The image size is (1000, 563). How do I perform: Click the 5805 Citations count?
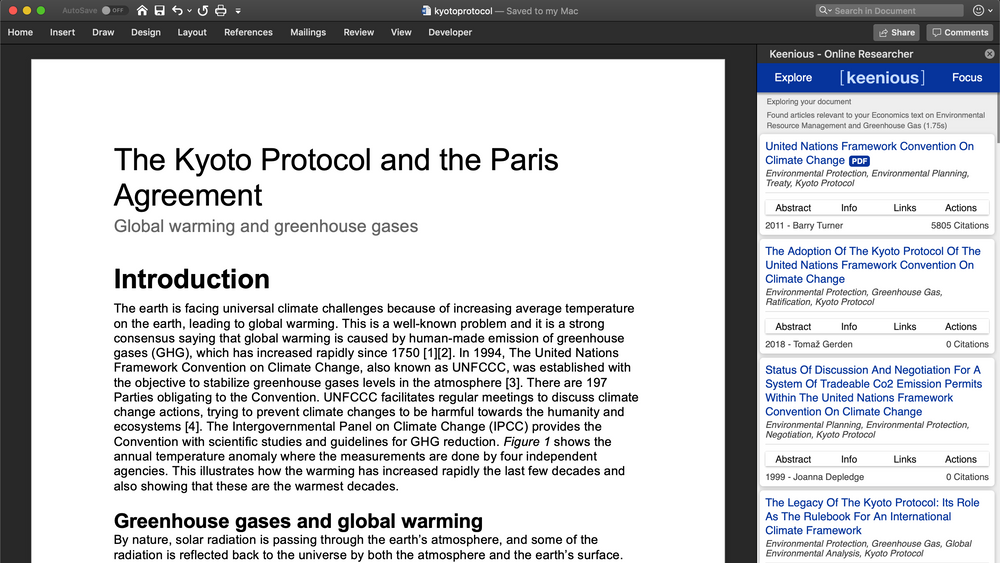tap(959, 226)
